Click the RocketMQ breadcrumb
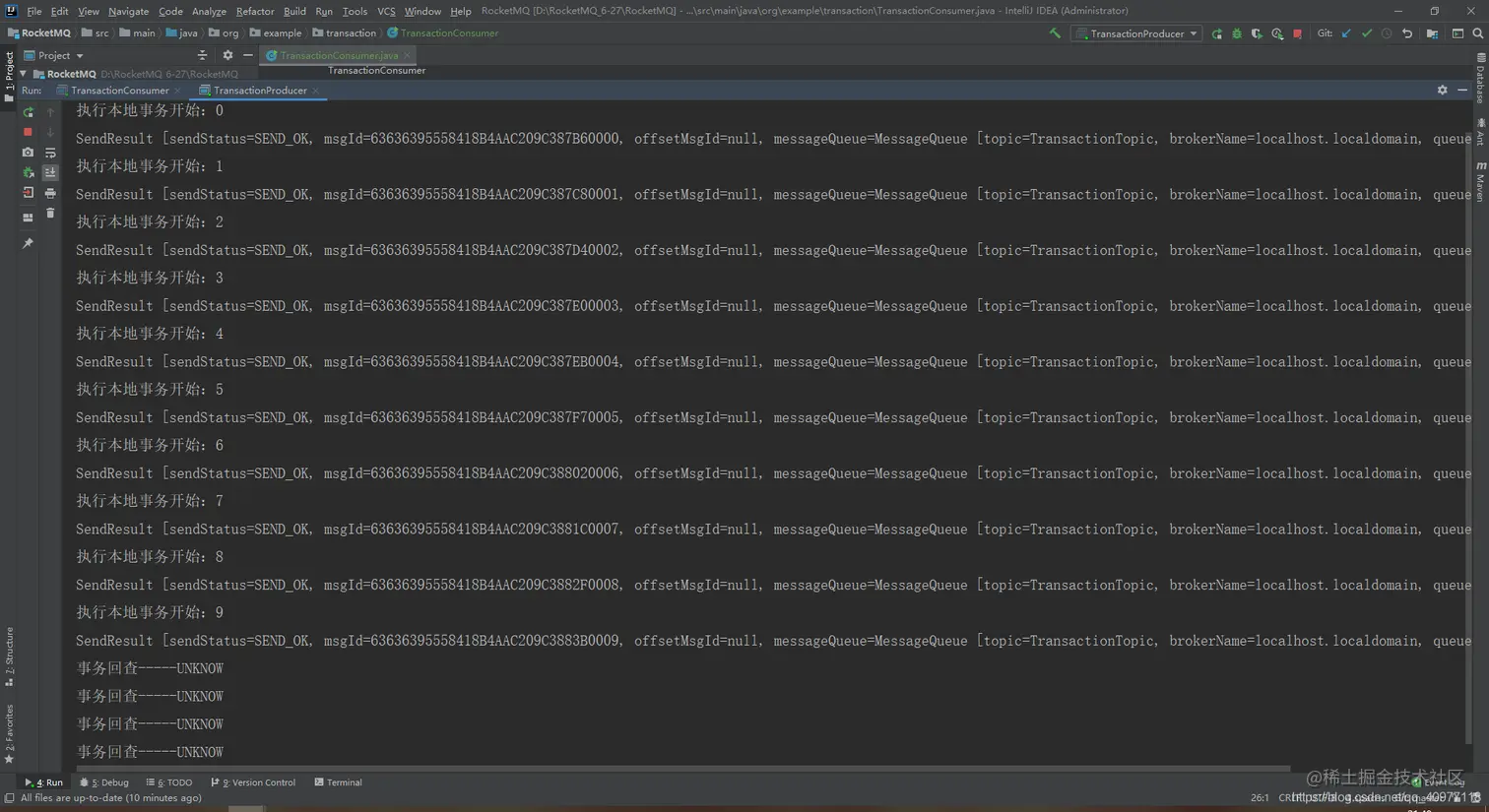The width and height of the screenshot is (1489, 812). [x=39, y=33]
